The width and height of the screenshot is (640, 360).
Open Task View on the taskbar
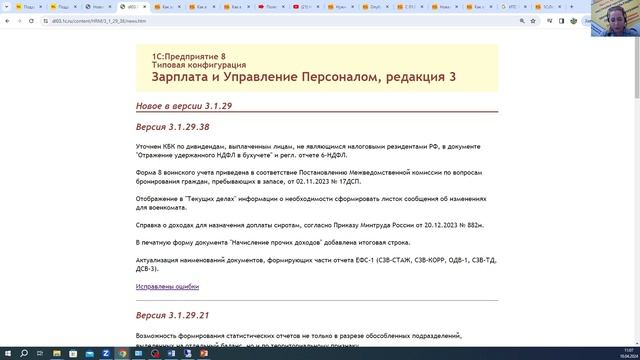(x=40, y=353)
